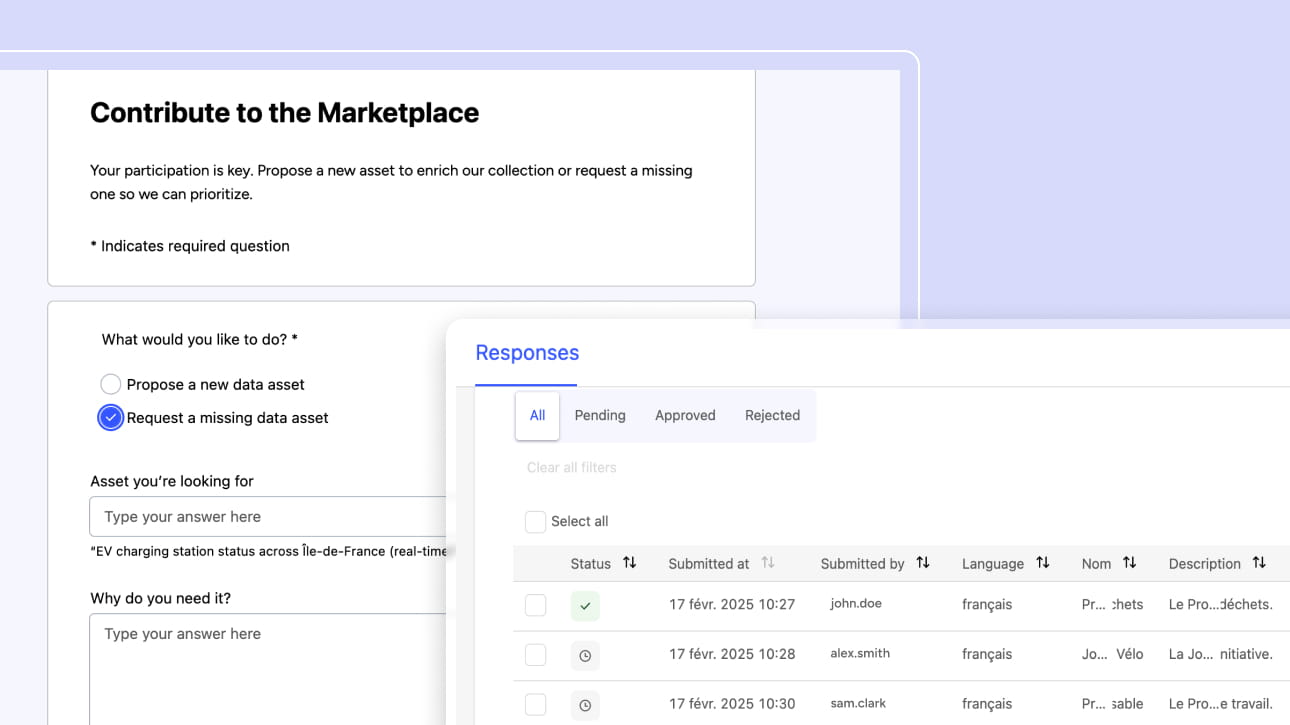Show Rejected responses tab
The height and width of the screenshot is (725, 1290).
pos(772,415)
